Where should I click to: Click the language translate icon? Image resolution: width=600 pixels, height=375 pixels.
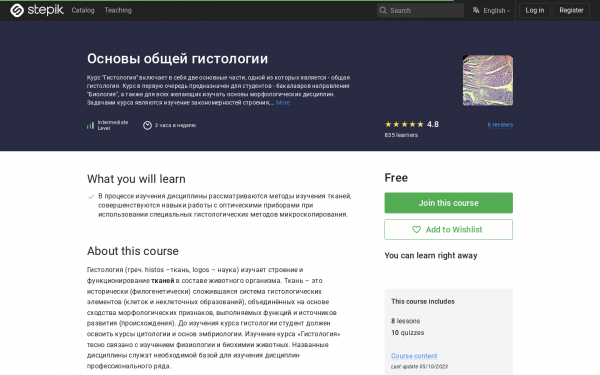tap(476, 10)
